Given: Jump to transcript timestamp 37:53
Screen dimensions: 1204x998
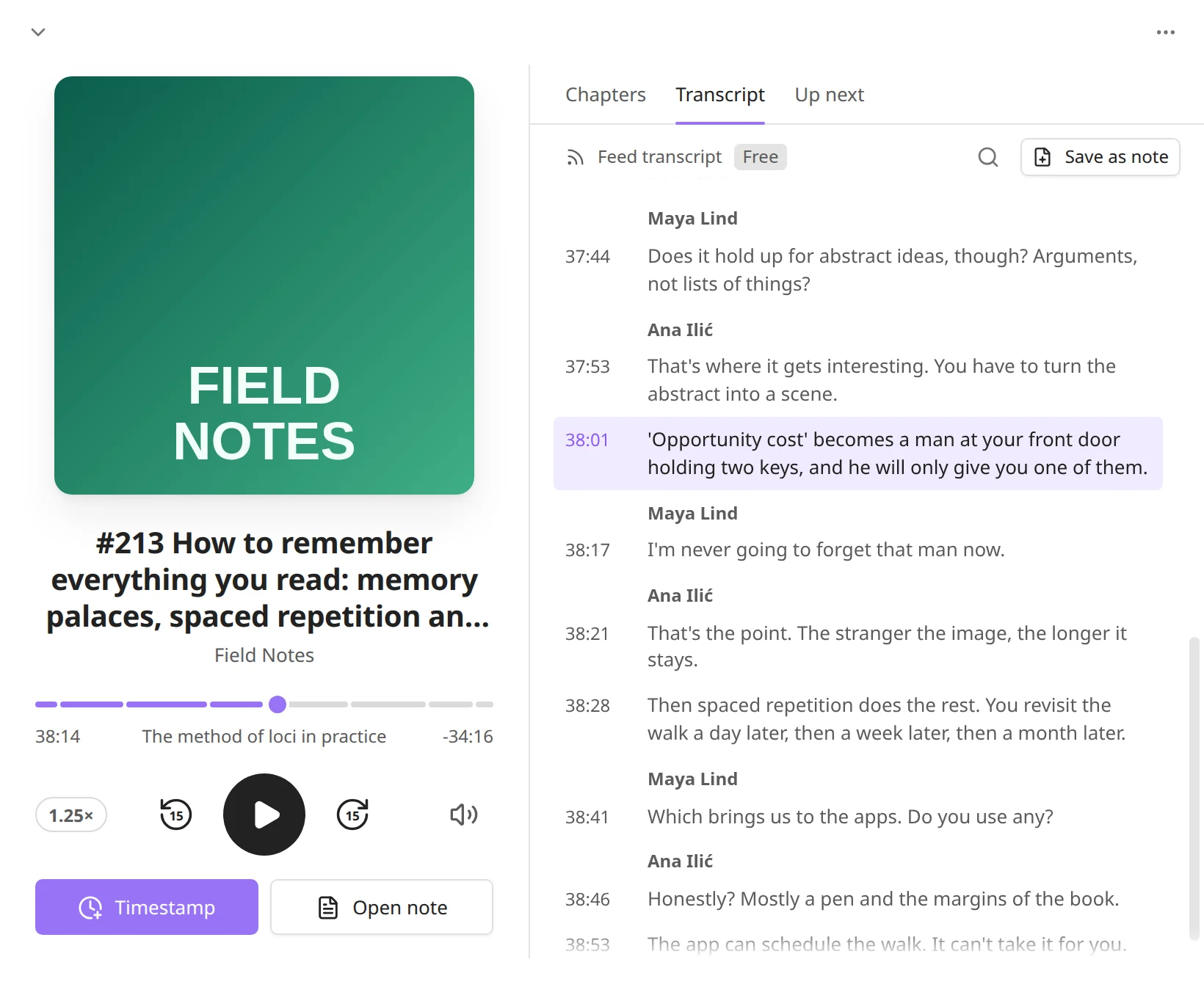Looking at the screenshot, I should (587, 367).
